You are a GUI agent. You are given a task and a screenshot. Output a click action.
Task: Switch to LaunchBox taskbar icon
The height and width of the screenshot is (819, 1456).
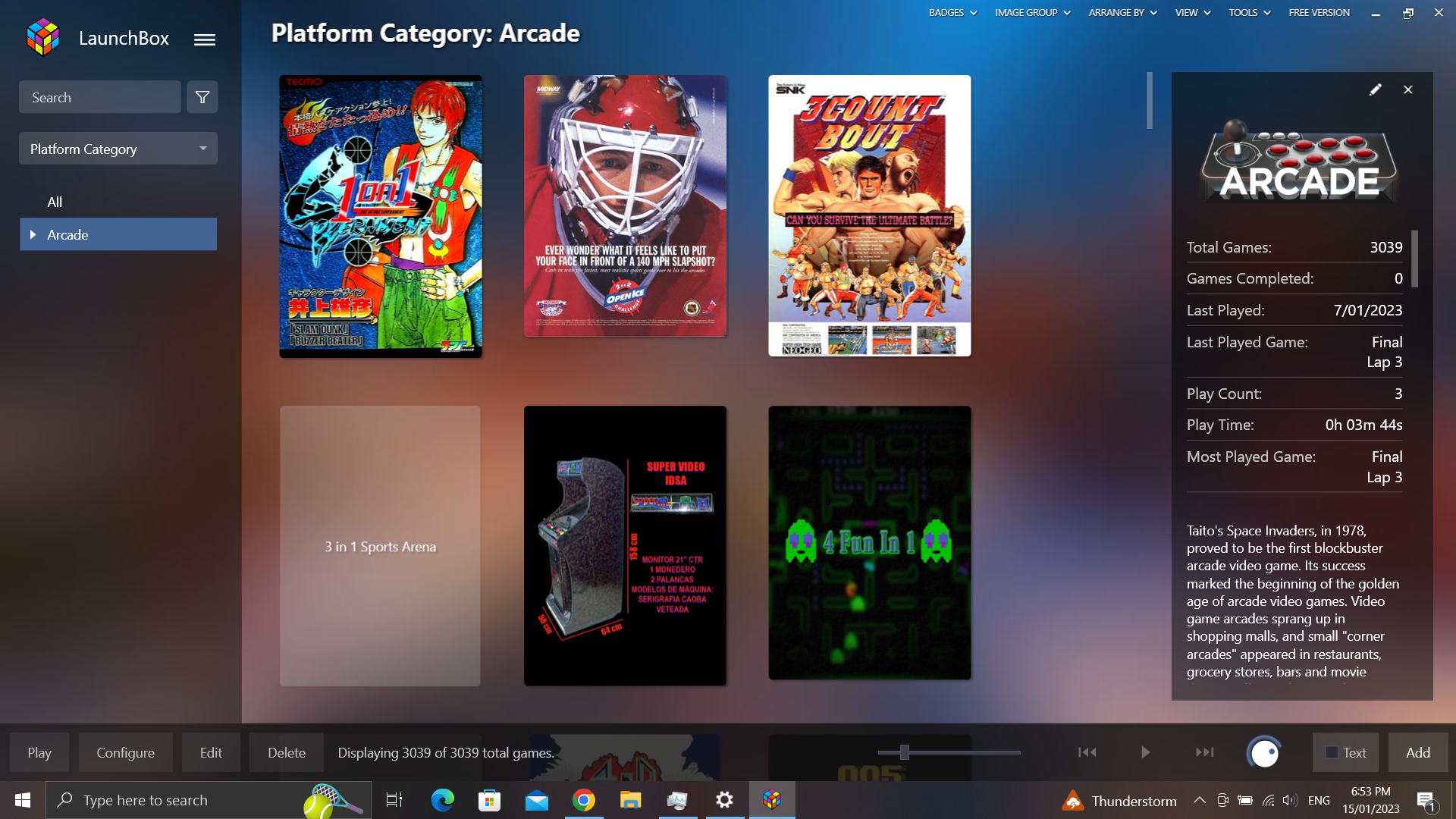772,800
